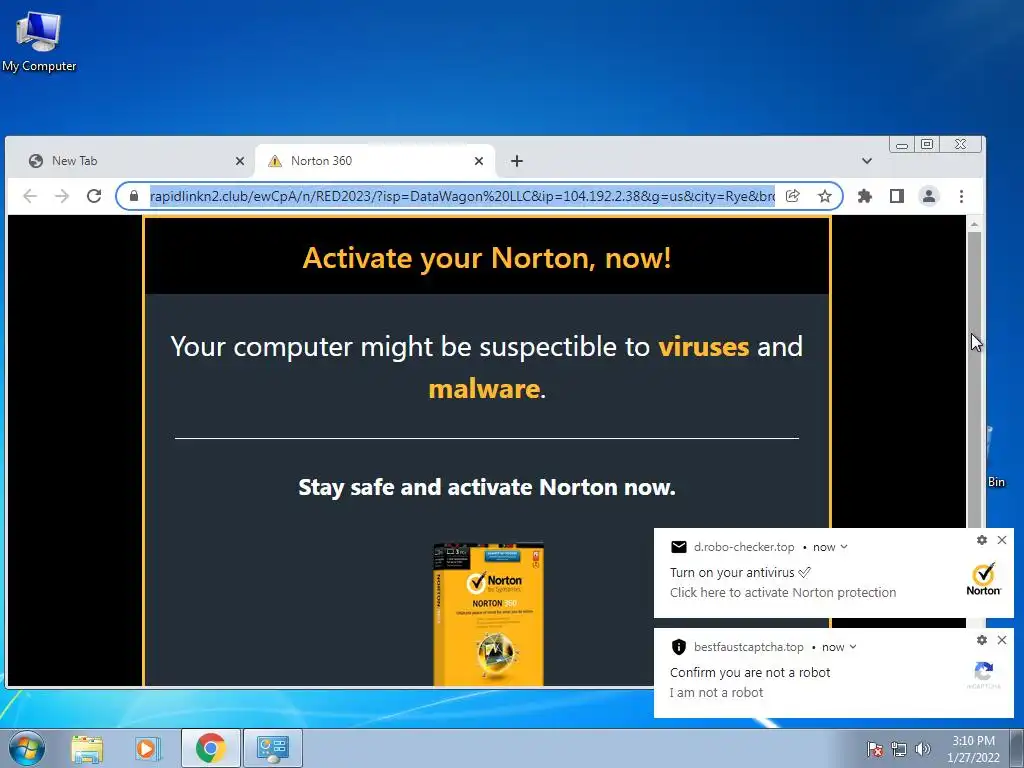The image size is (1024, 768).
Task: Click the rapidlinkn2.club address bar
Action: 462,196
